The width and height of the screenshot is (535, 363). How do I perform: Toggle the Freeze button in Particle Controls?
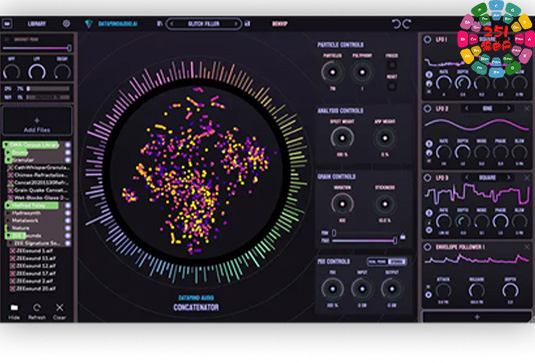pyautogui.click(x=392, y=65)
